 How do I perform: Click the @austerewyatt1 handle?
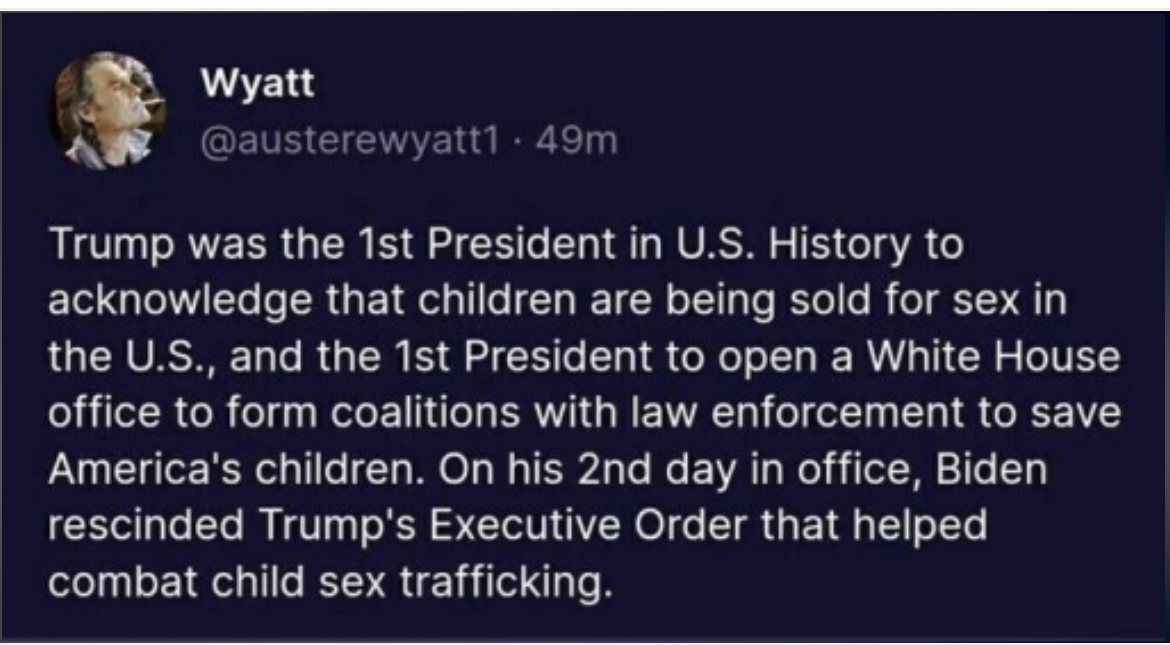(x=350, y=142)
